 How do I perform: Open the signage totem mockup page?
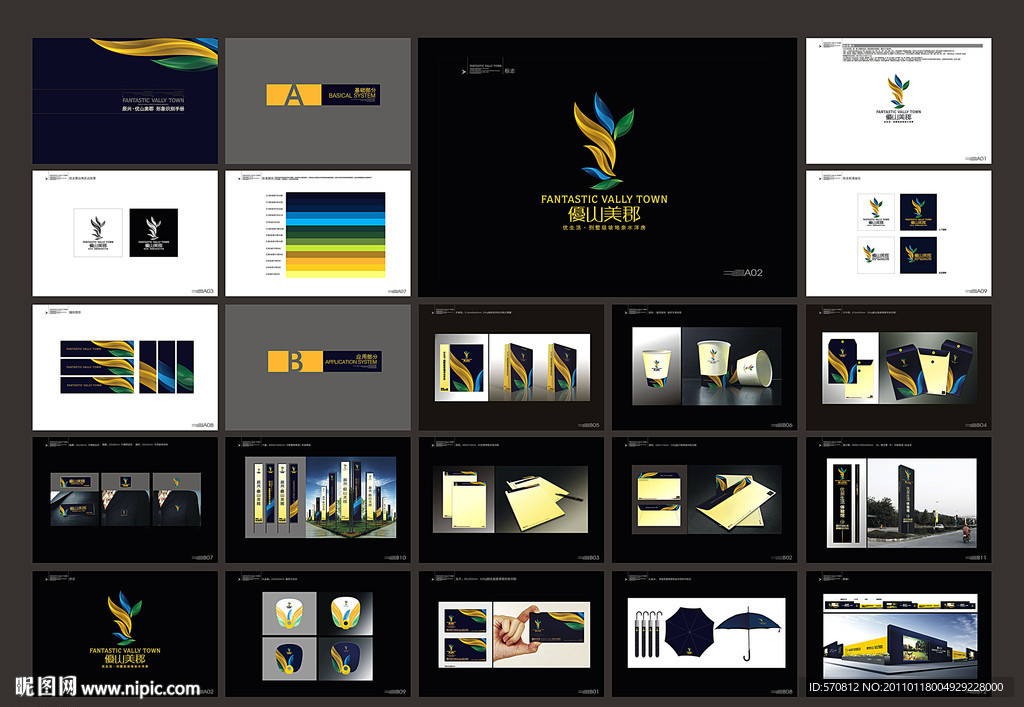(x=898, y=498)
